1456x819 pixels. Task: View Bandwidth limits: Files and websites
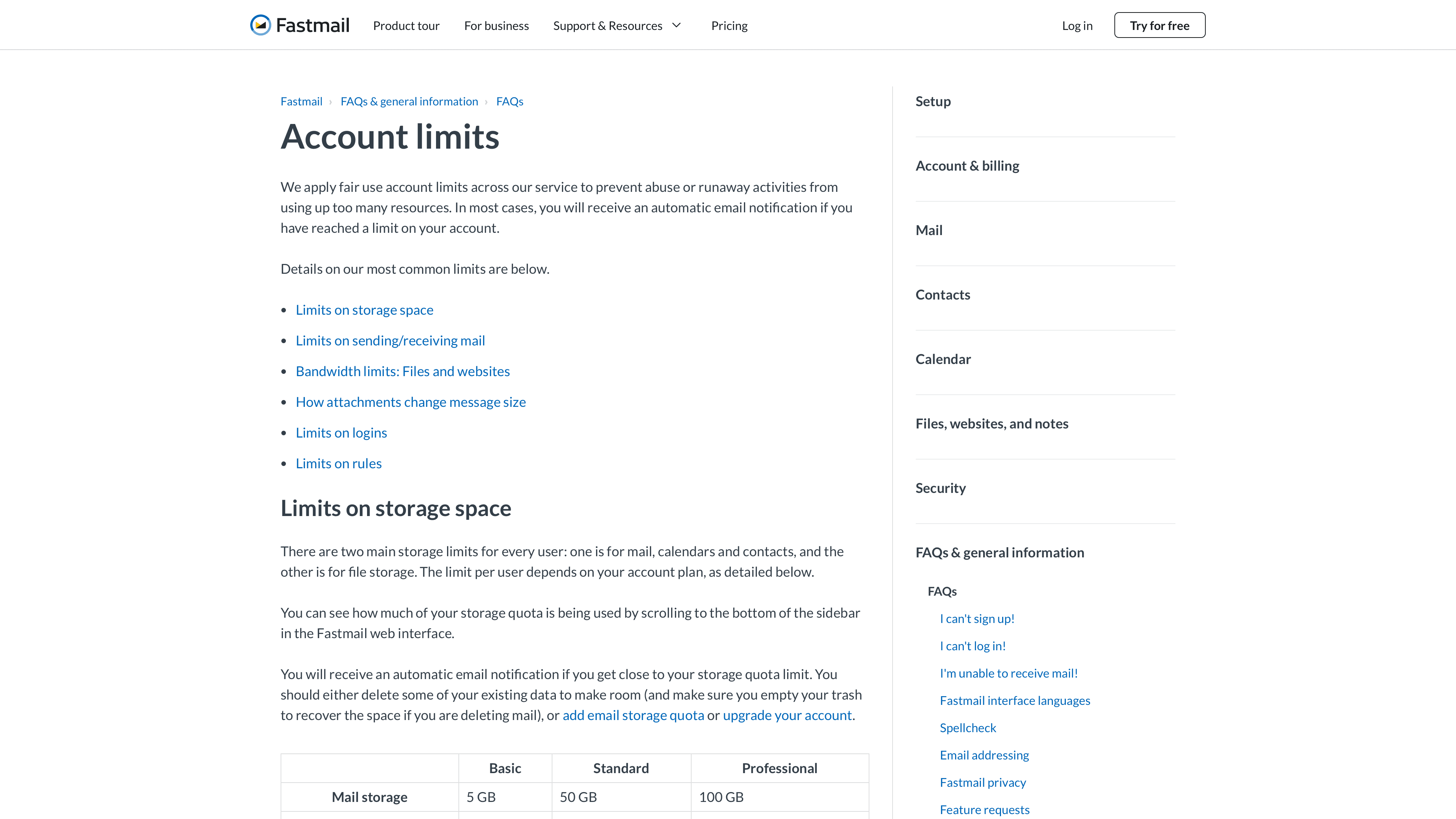pos(402,371)
